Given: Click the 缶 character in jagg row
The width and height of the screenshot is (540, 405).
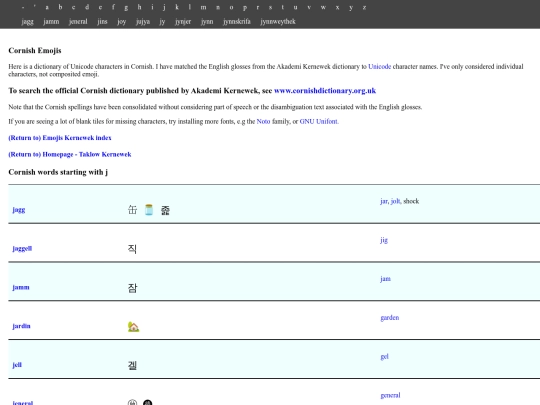Looking at the screenshot, I should [x=132, y=210].
